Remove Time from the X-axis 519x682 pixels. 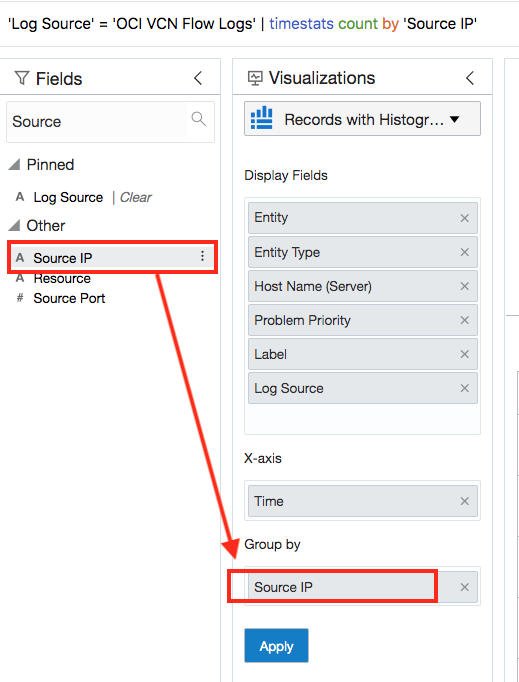(465, 501)
